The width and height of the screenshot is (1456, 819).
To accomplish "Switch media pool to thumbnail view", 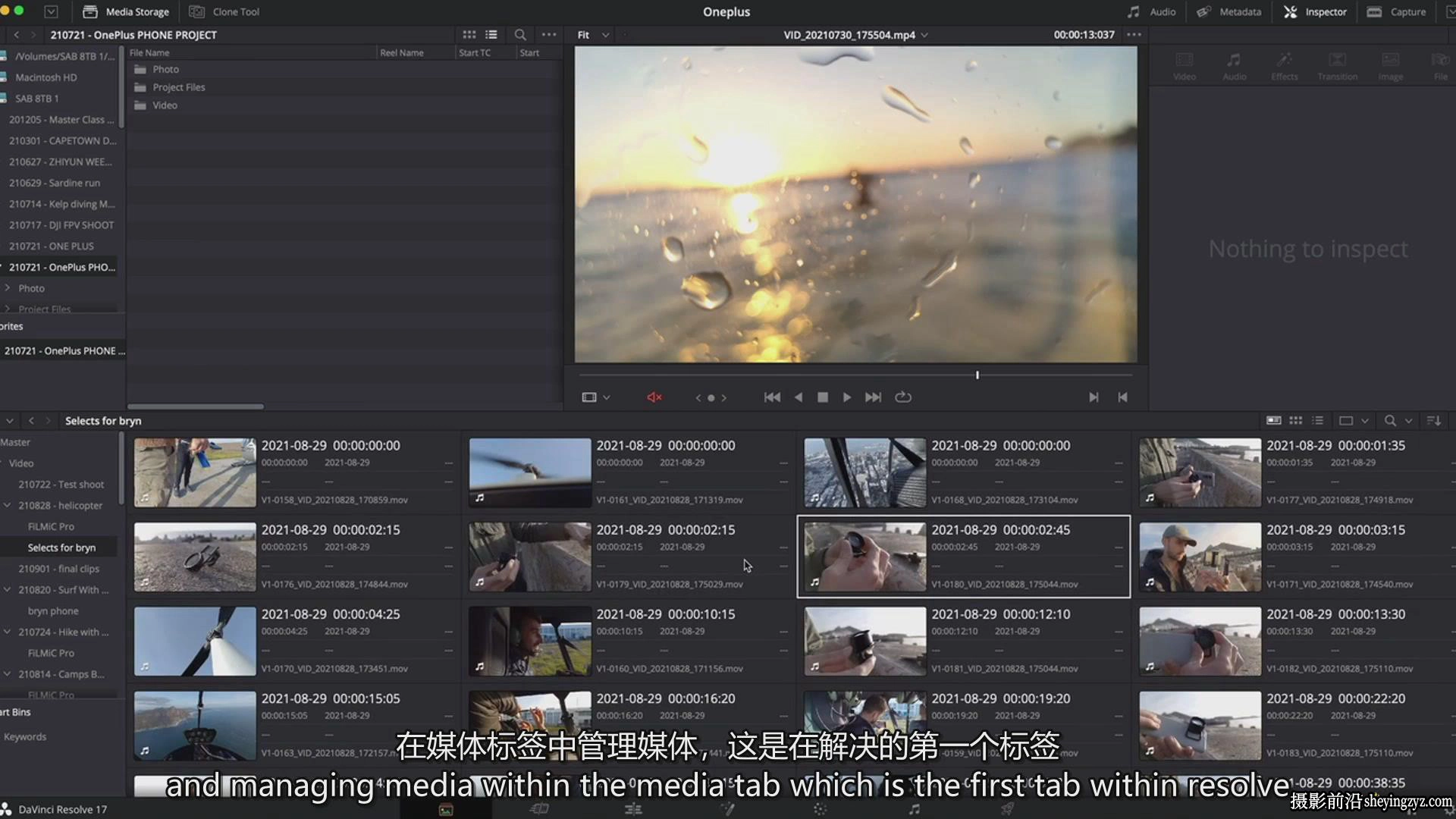I will (1296, 420).
